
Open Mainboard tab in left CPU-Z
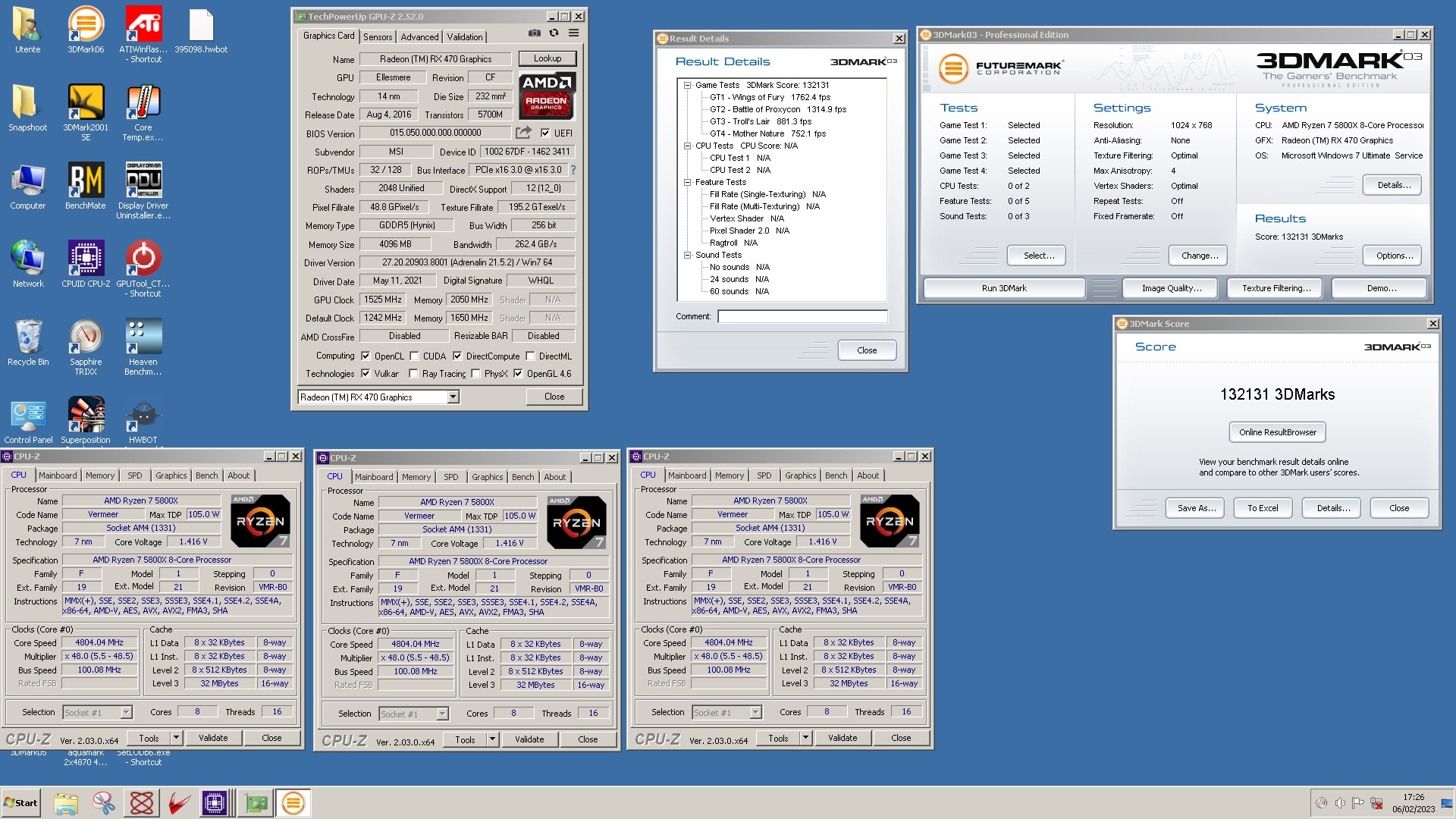click(58, 475)
